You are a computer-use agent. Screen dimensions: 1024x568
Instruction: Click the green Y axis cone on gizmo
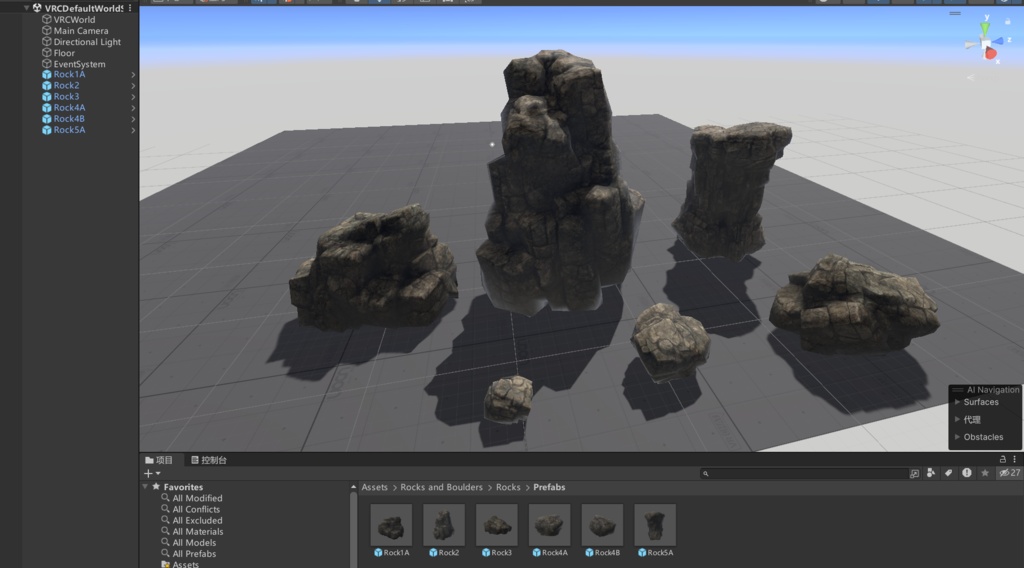tap(984, 27)
